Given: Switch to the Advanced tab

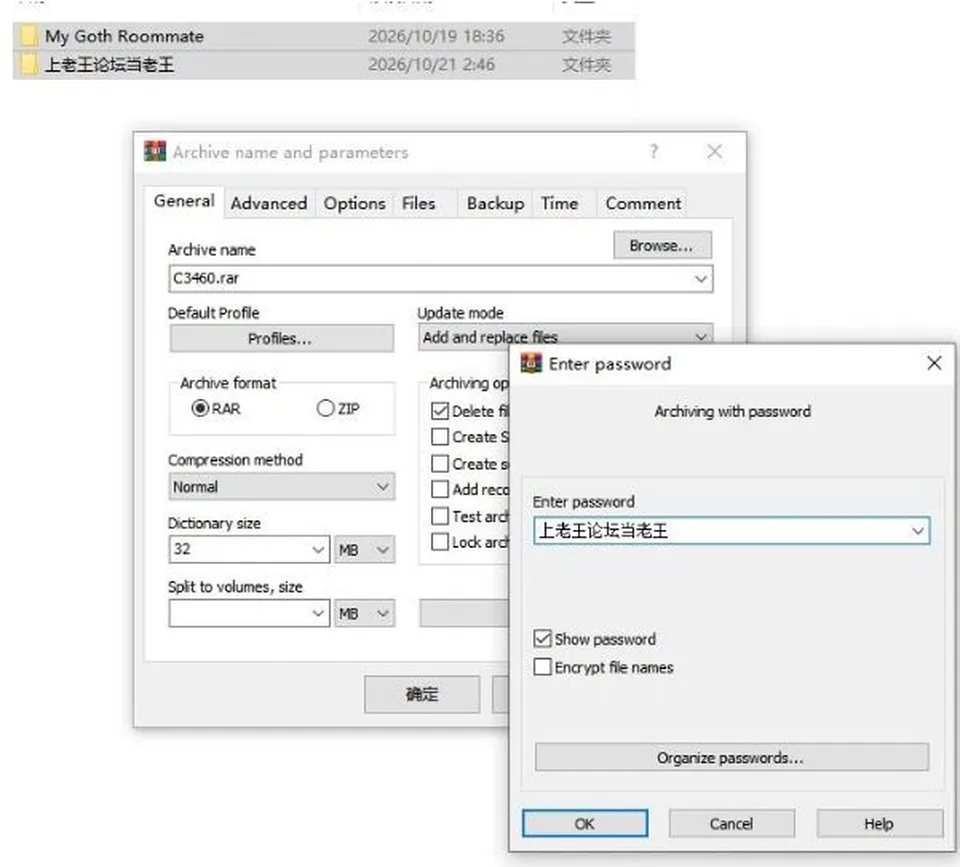Looking at the screenshot, I should point(269,203).
